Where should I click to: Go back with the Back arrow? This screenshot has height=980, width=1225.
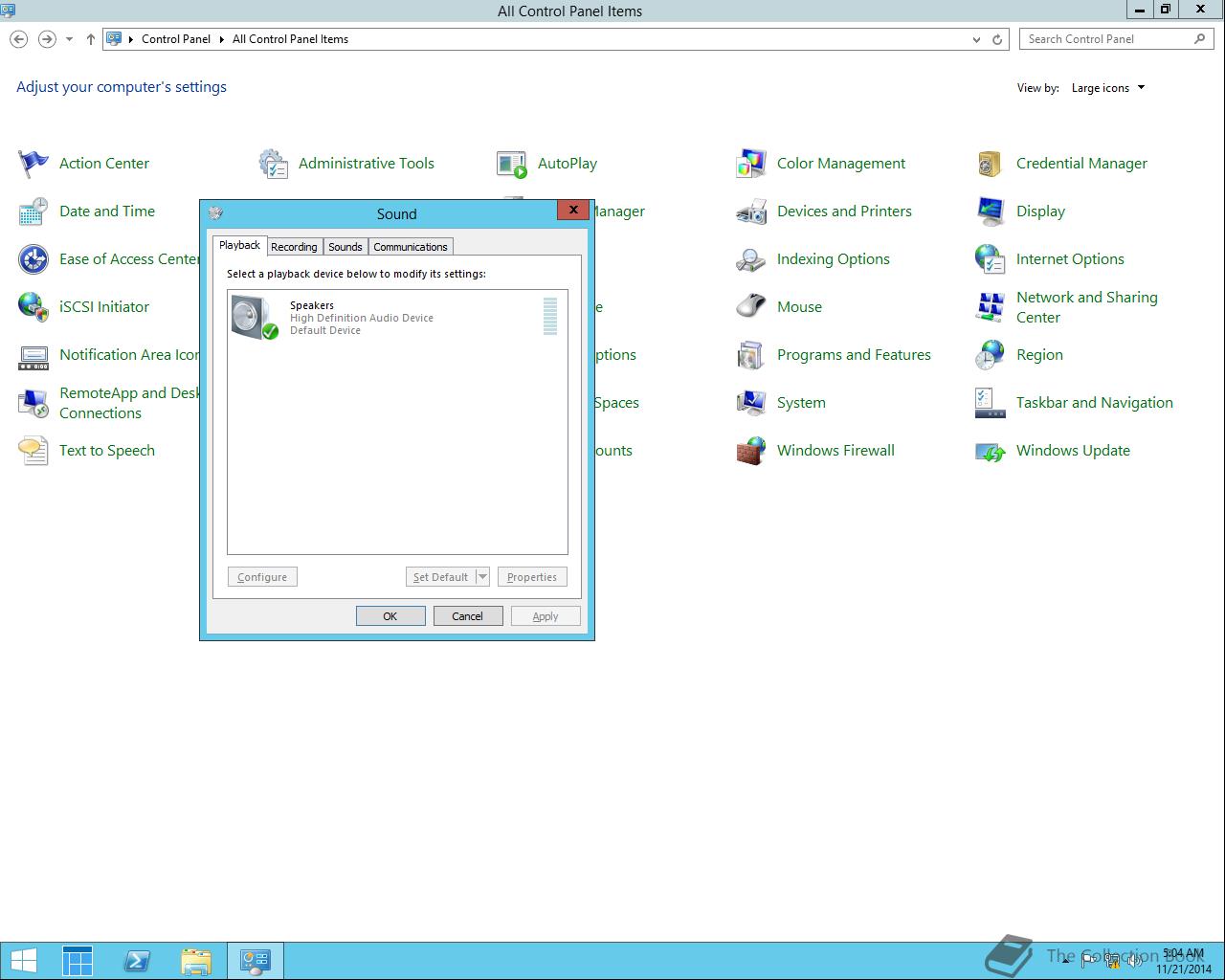click(18, 39)
